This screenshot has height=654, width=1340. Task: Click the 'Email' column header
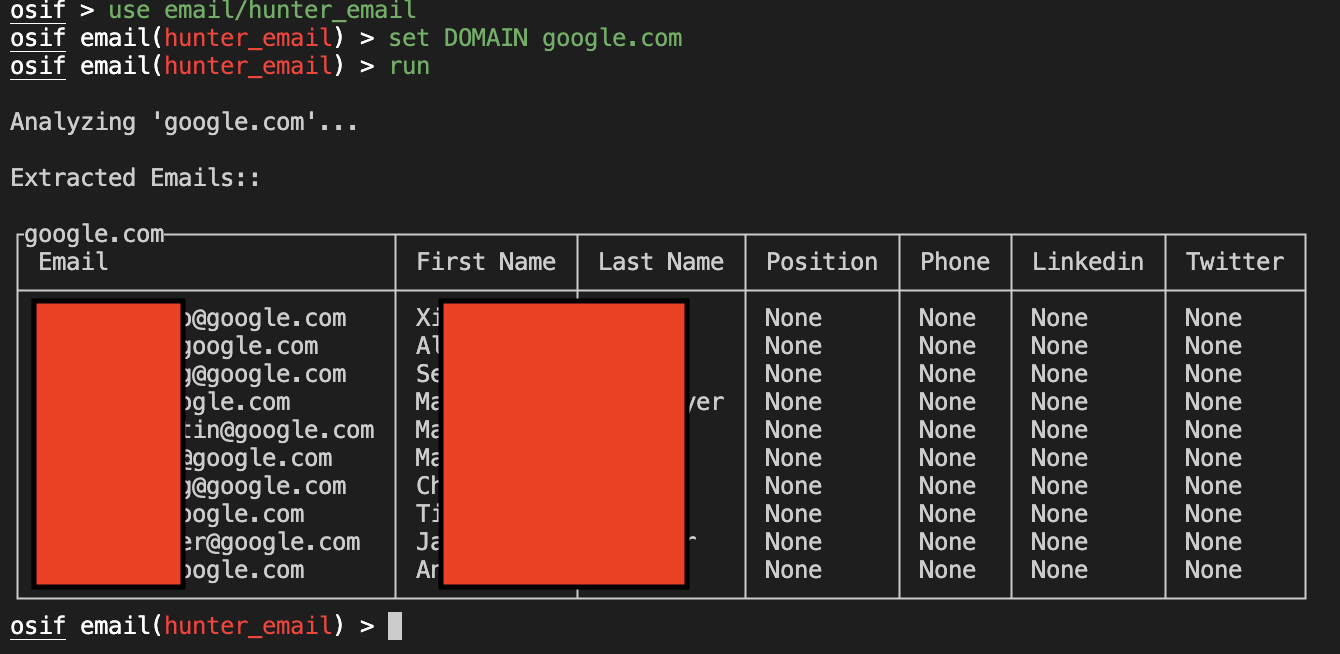[x=73, y=262]
